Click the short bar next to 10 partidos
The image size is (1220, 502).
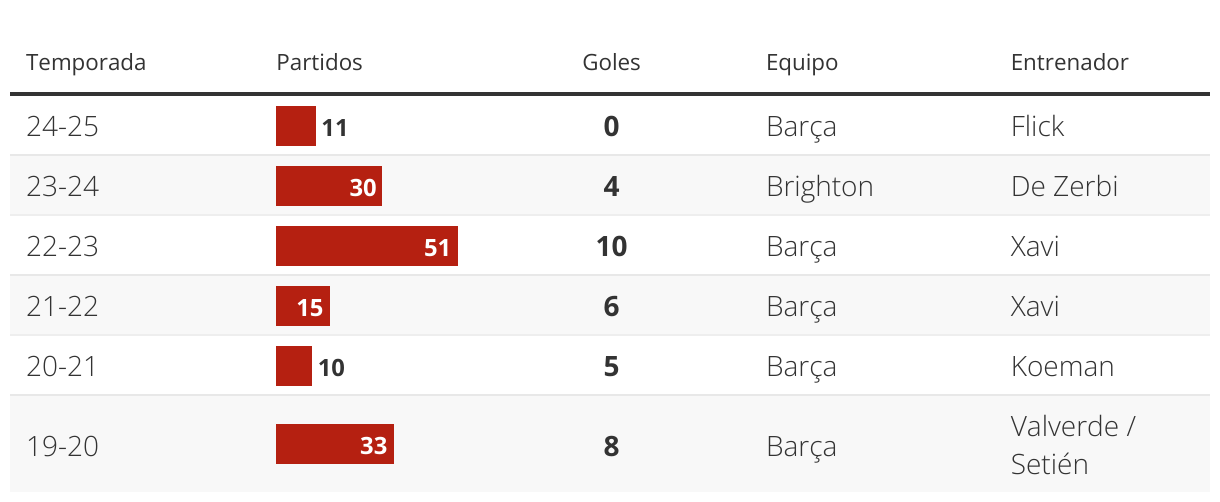pos(294,366)
